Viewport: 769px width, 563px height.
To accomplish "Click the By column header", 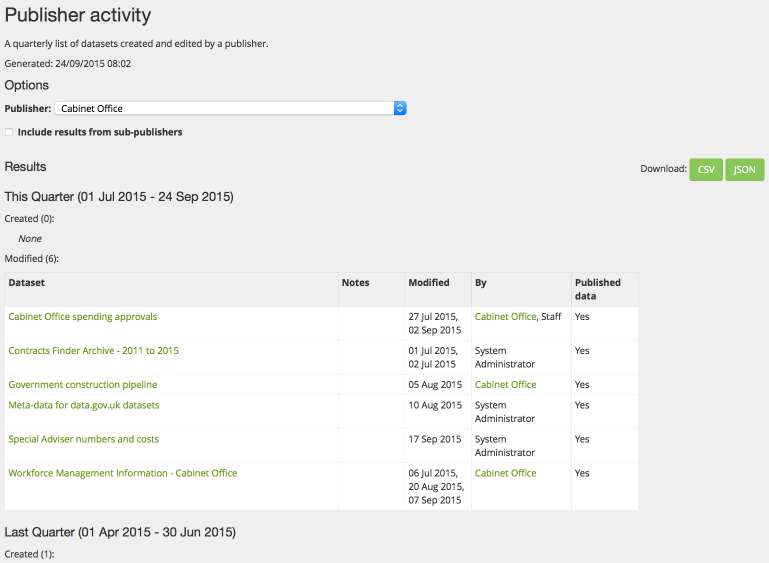I will pos(481,282).
